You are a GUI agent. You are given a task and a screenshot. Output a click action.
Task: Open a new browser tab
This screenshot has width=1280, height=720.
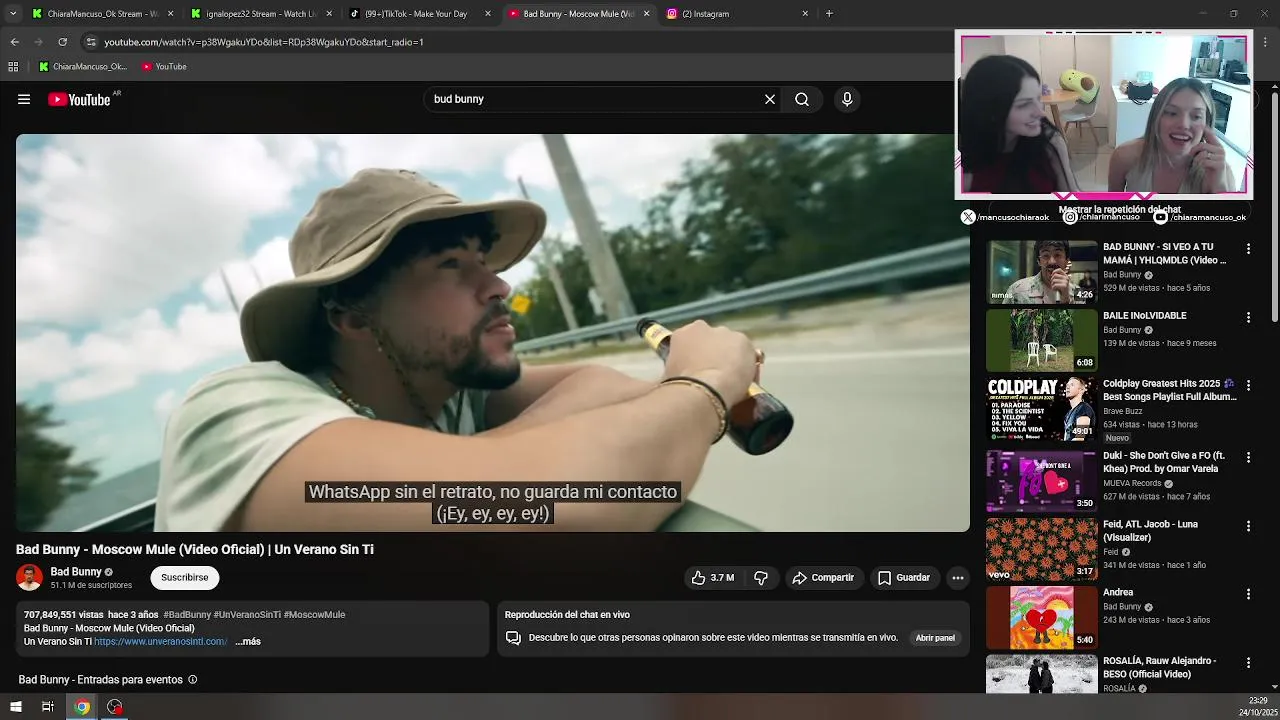829,14
